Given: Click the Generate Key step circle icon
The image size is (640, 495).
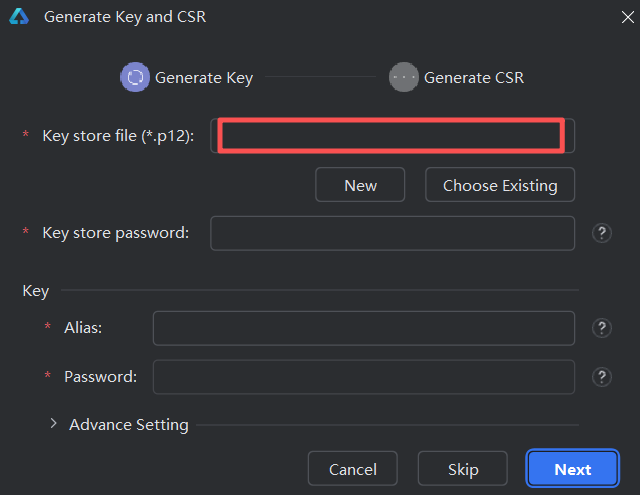Looking at the screenshot, I should pos(134,77).
